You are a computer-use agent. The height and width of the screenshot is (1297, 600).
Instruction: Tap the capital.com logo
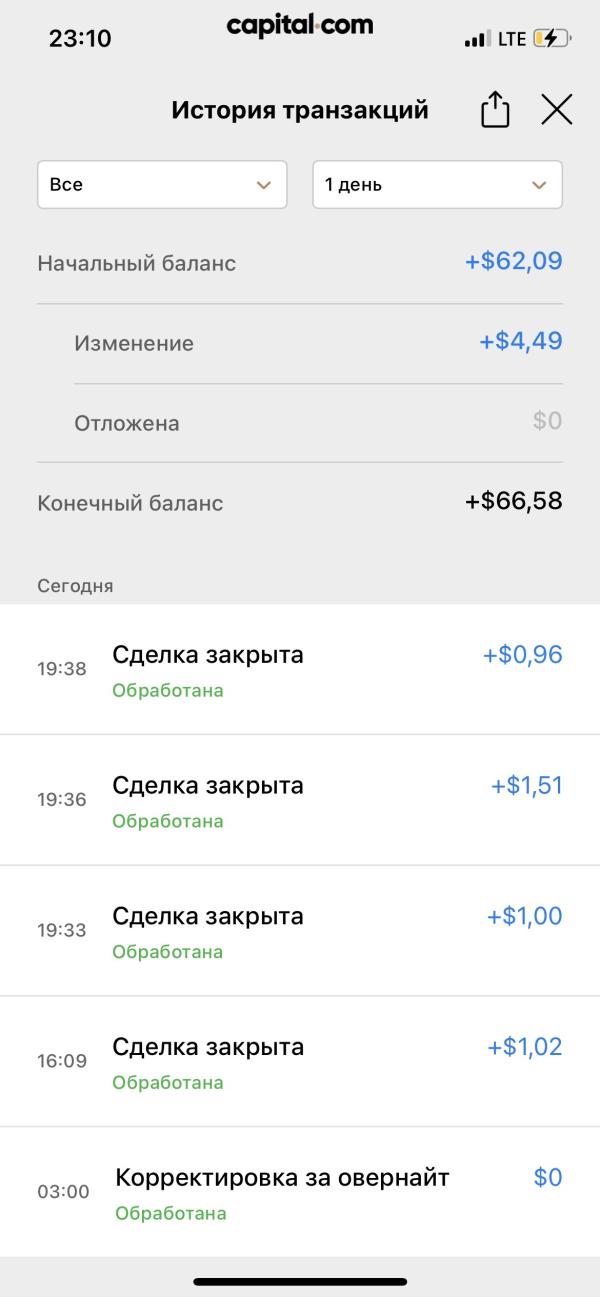300,26
